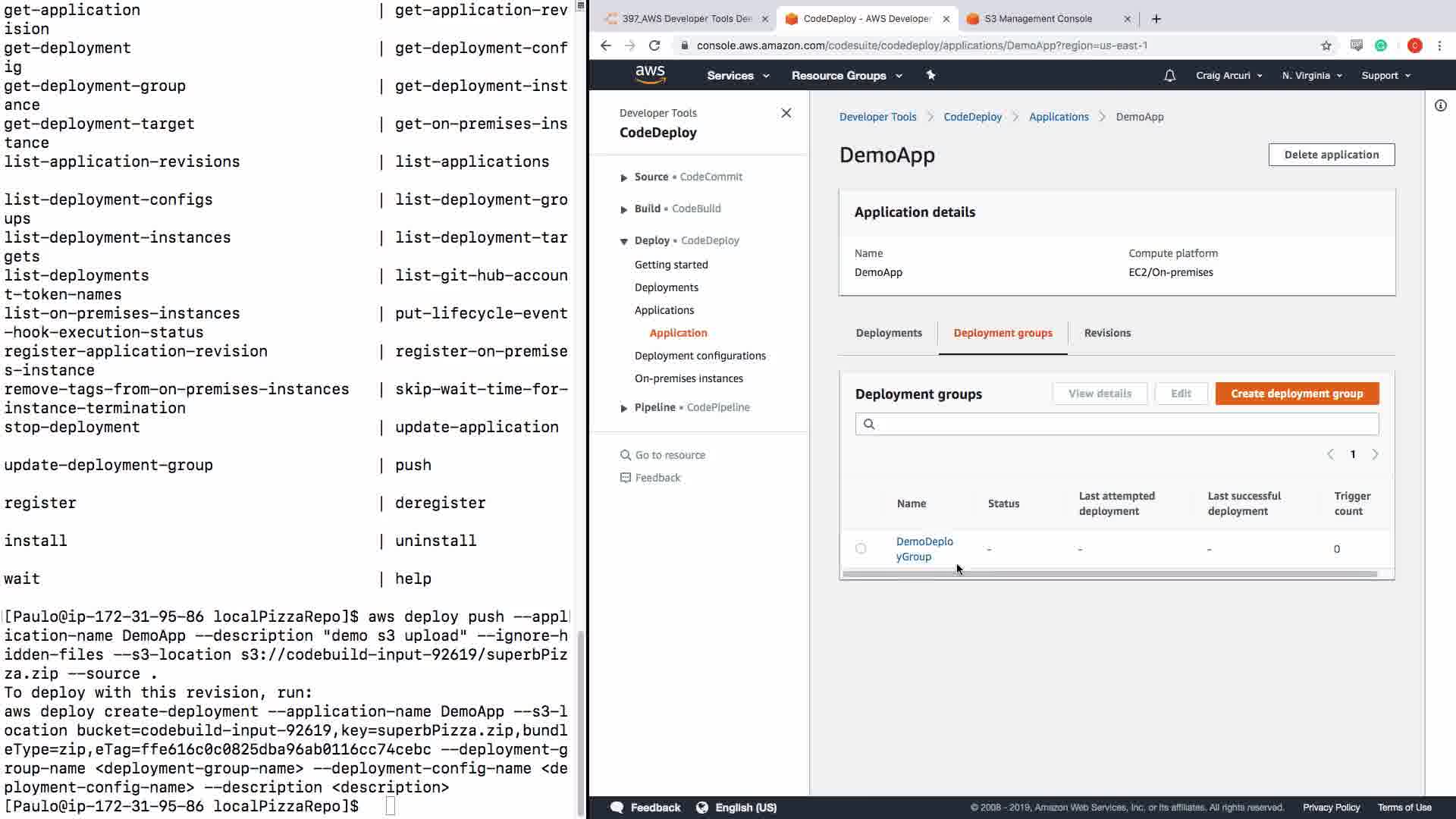1456x819 pixels.
Task: Bookmark page with the star icon
Action: tap(1326, 45)
